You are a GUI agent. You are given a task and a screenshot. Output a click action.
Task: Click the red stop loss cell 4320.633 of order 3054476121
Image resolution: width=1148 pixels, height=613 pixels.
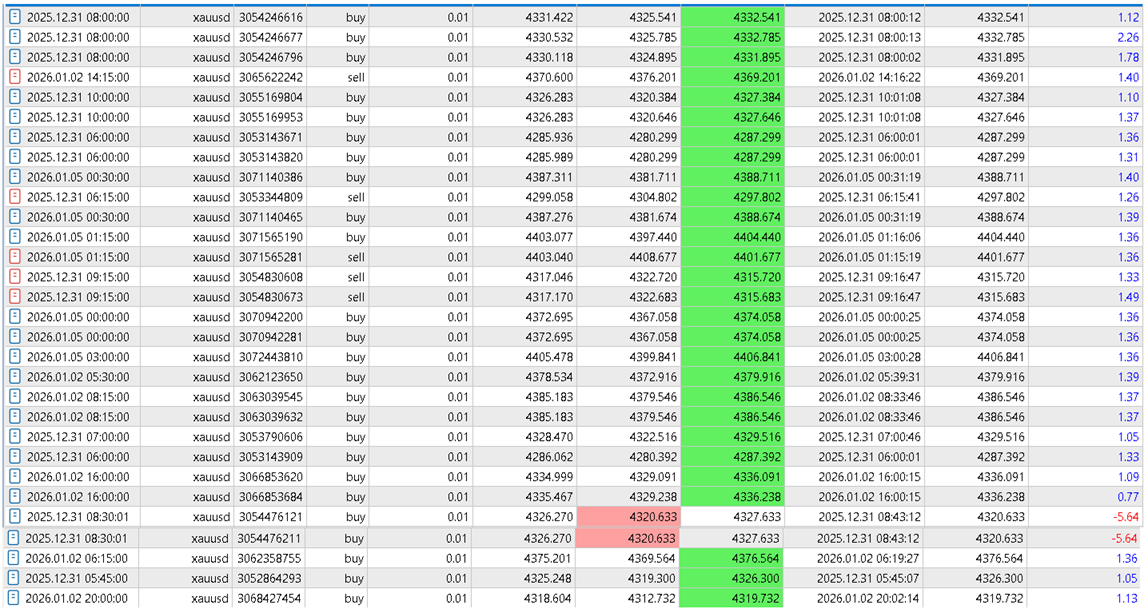(x=628, y=516)
